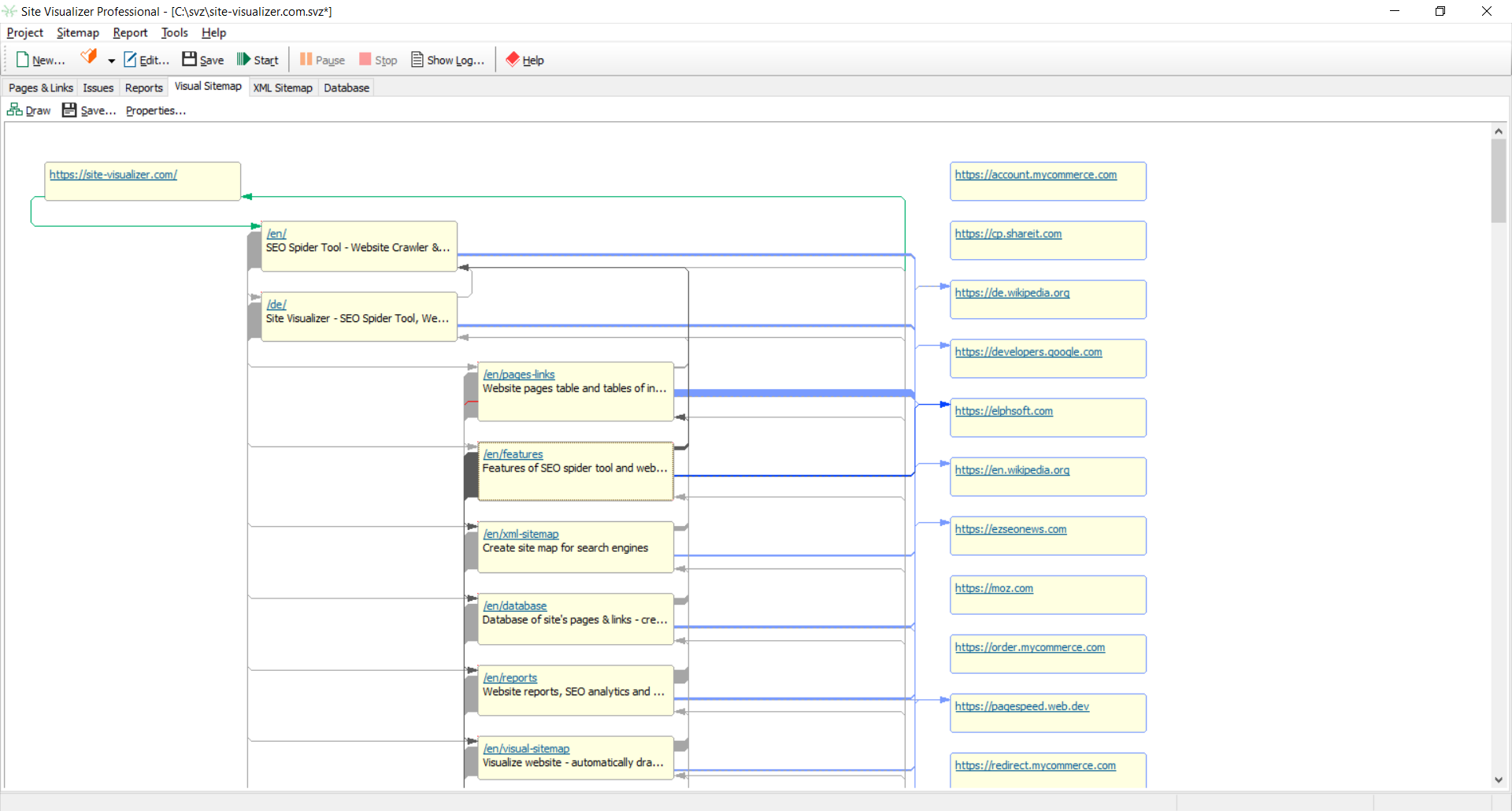Click the scroll down arrow of the sitemap

pos(1498,780)
